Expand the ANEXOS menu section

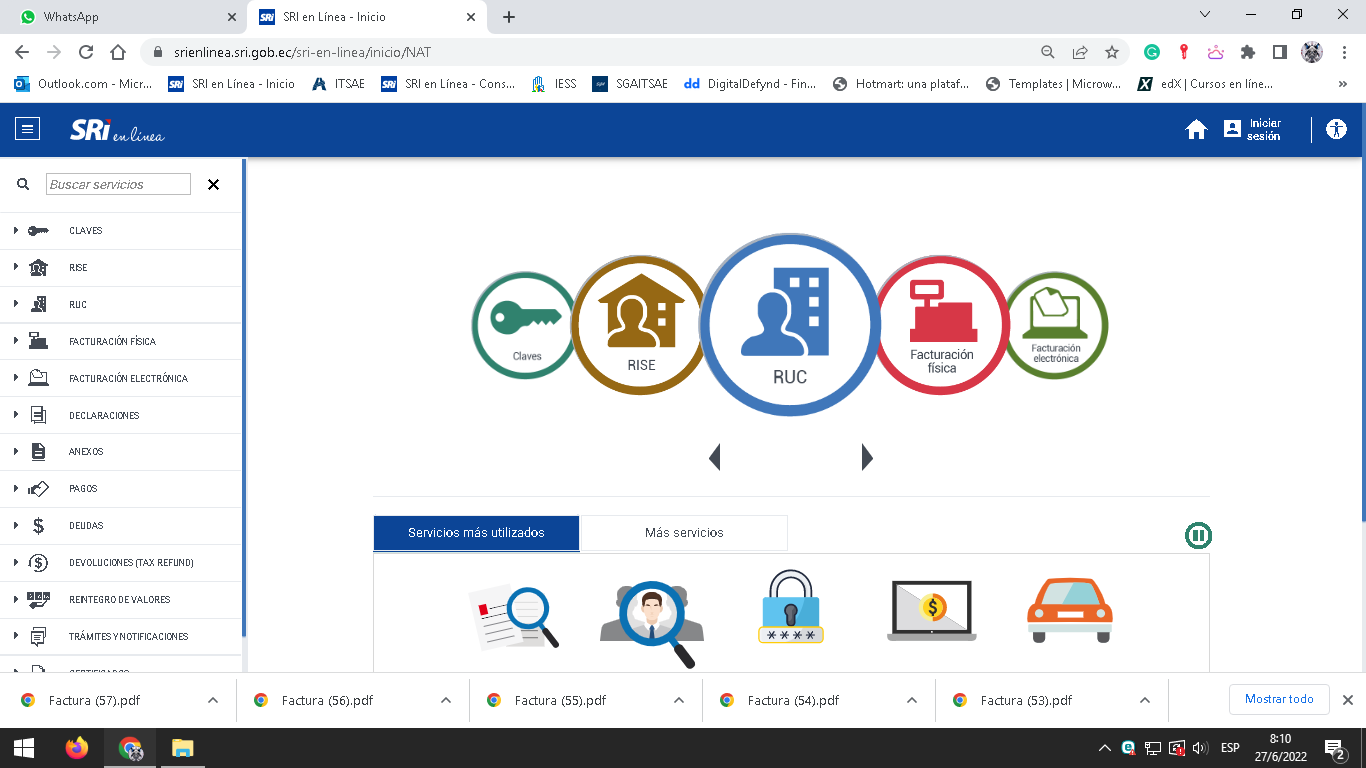(x=86, y=452)
